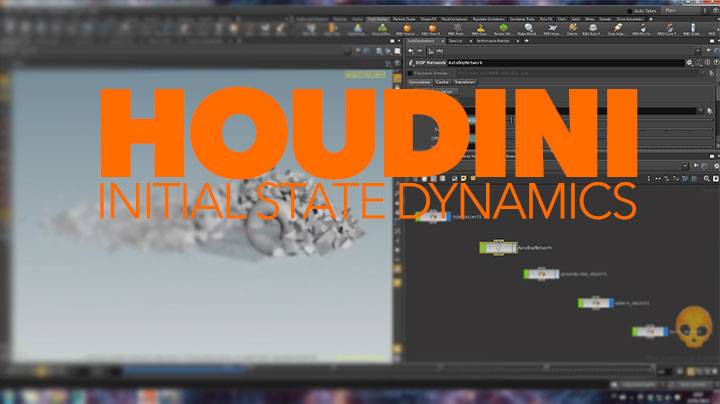Screen dimensions: 720x404
Task: Toggle the Playback Simulation checkbox
Action: pos(410,73)
